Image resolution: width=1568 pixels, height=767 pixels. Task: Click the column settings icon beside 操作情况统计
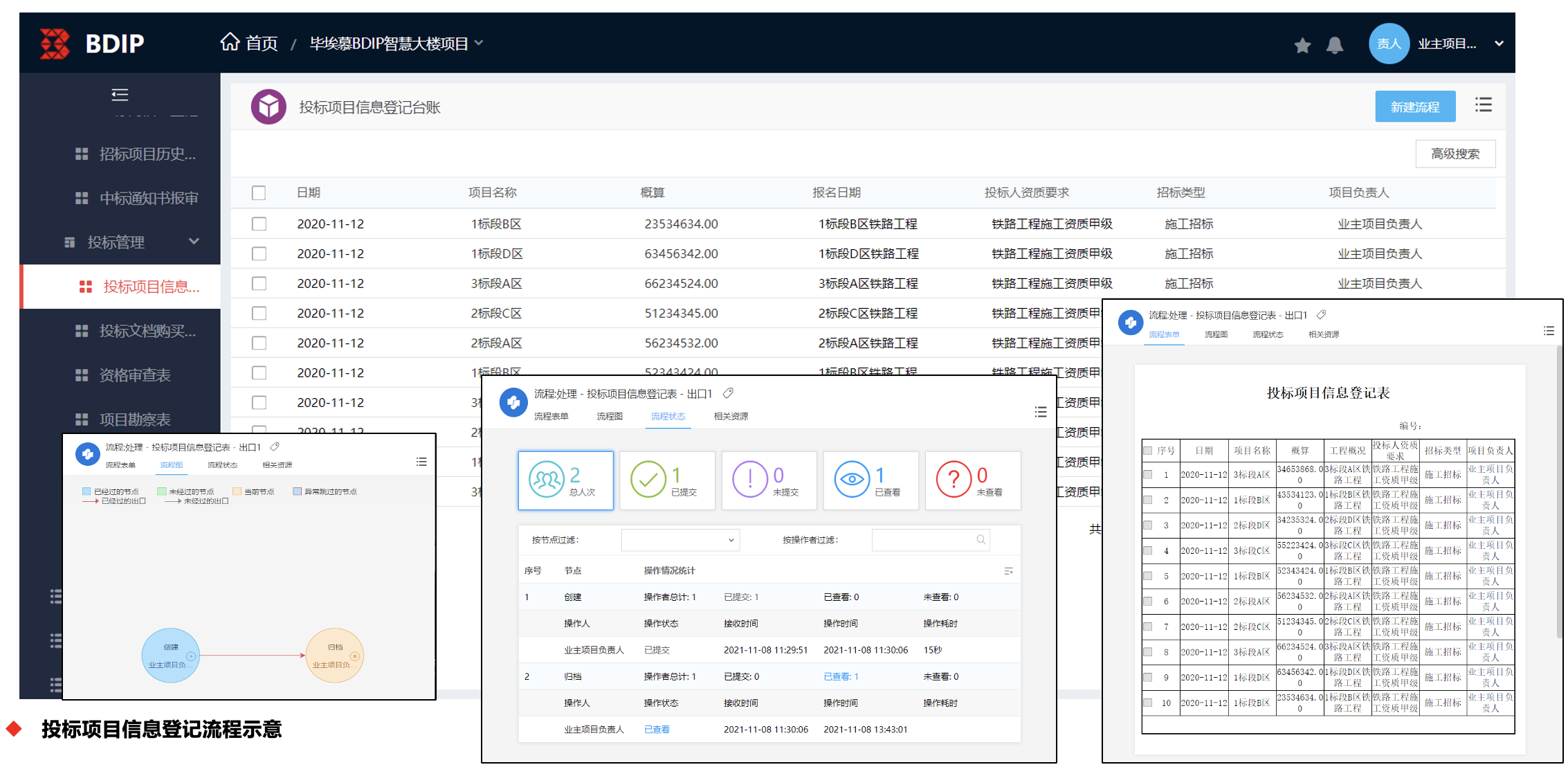tap(1008, 571)
